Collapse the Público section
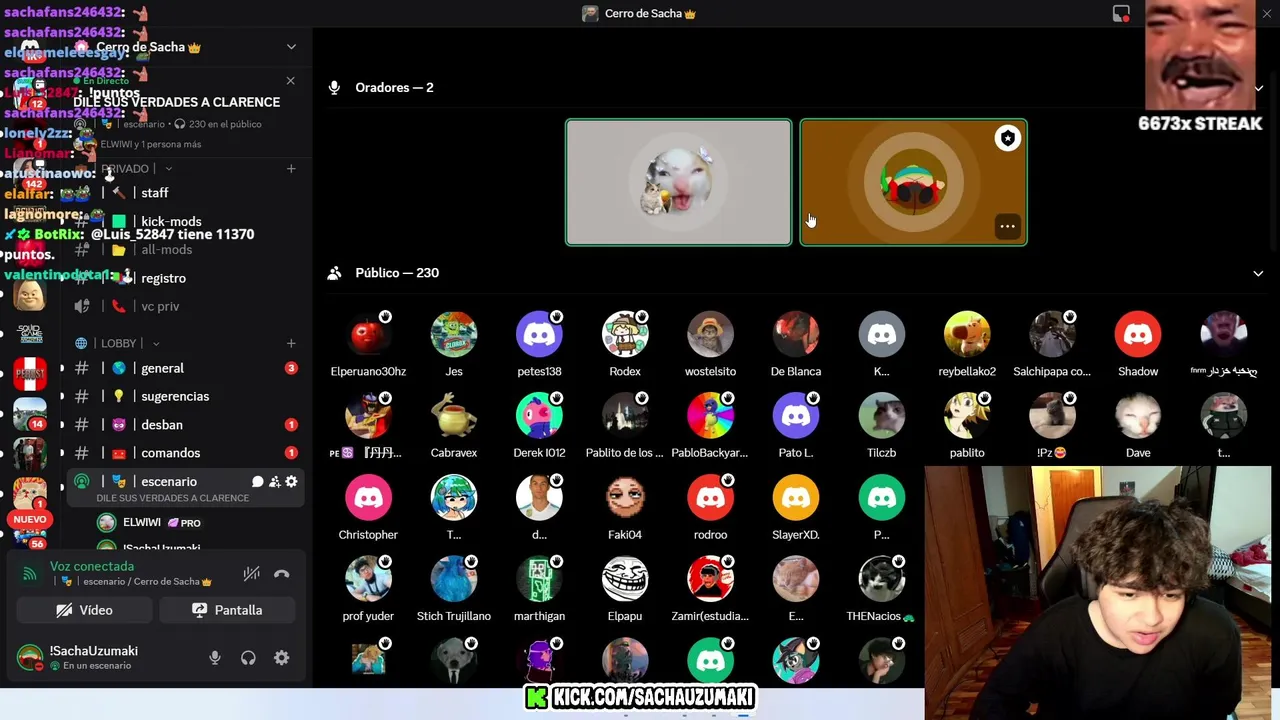The width and height of the screenshot is (1280, 720). click(x=1258, y=273)
